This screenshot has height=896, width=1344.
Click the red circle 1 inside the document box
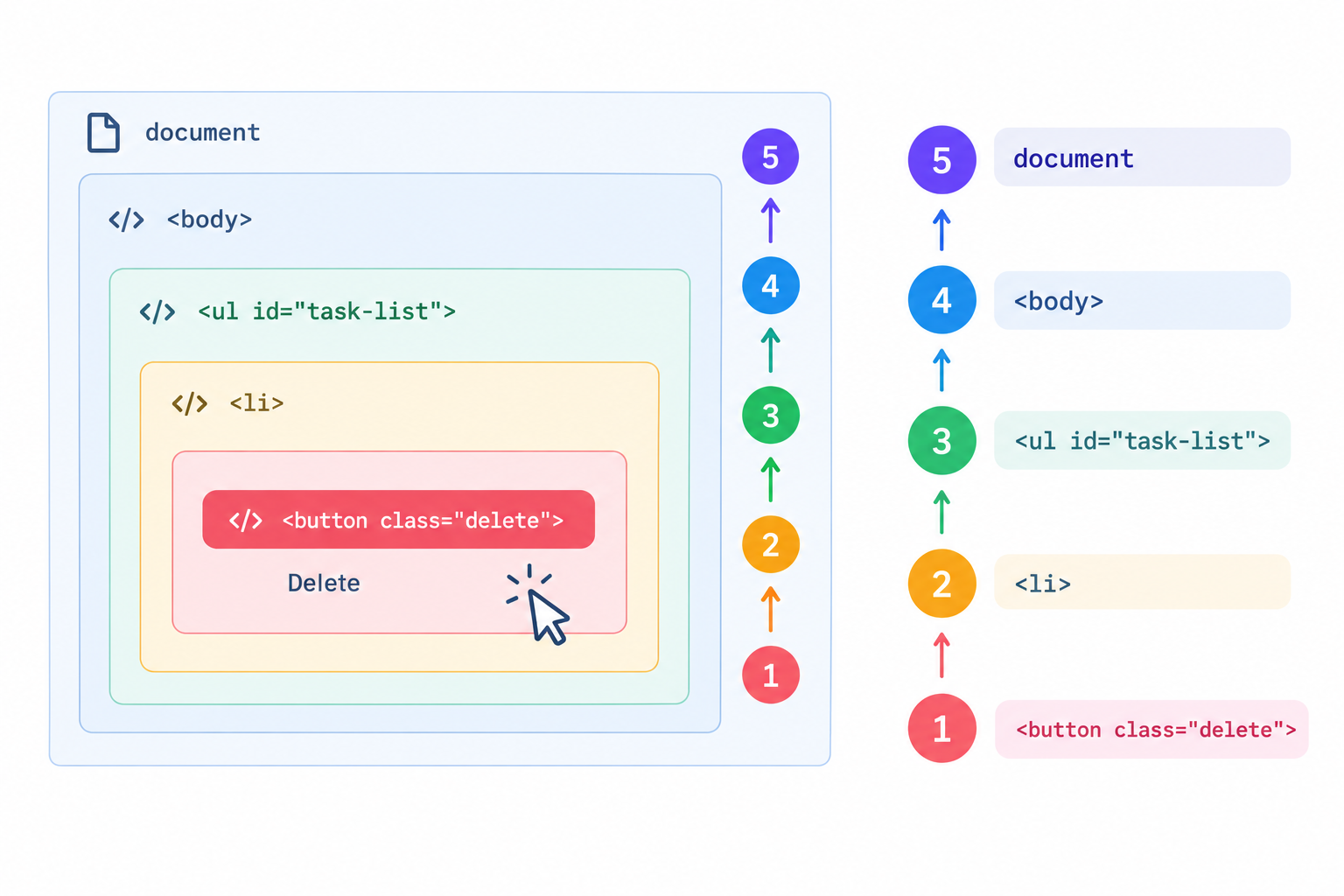770,675
